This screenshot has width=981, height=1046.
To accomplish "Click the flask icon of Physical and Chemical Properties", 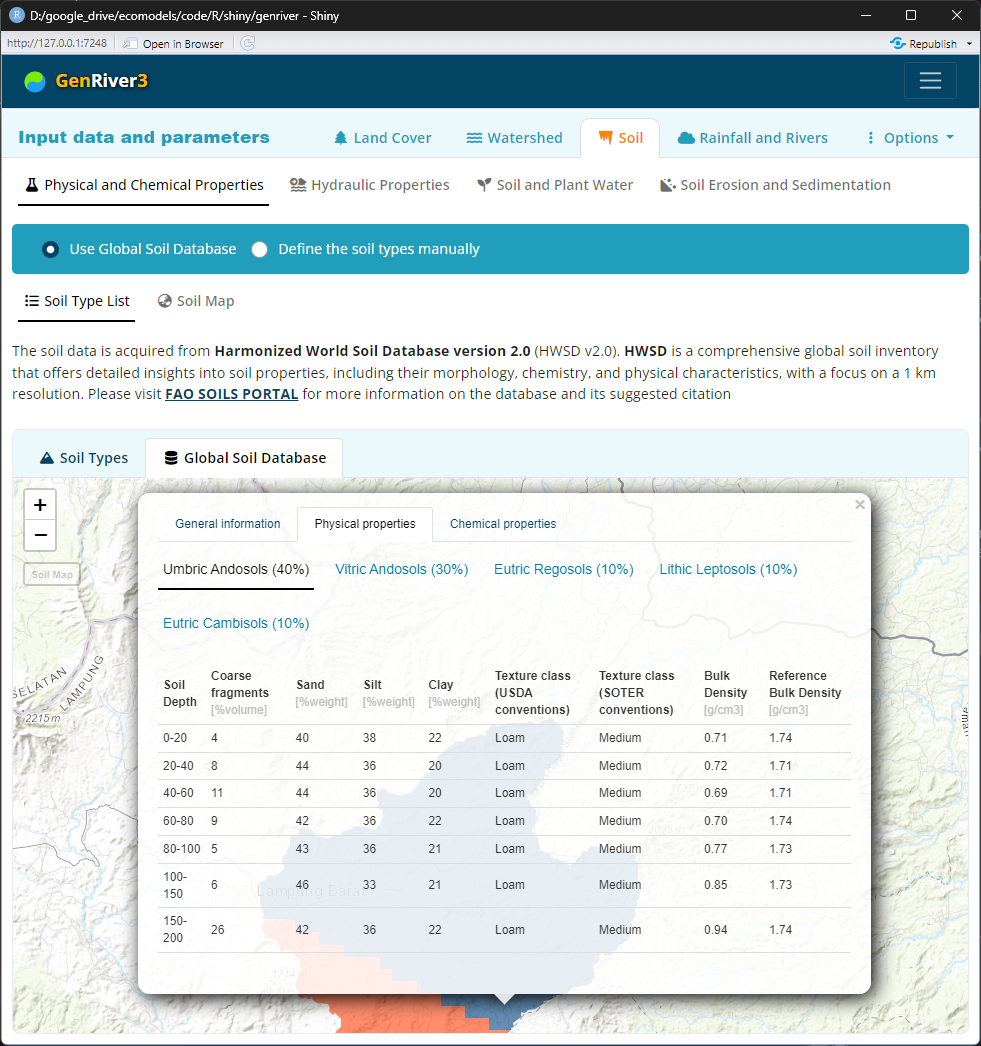I will (31, 185).
